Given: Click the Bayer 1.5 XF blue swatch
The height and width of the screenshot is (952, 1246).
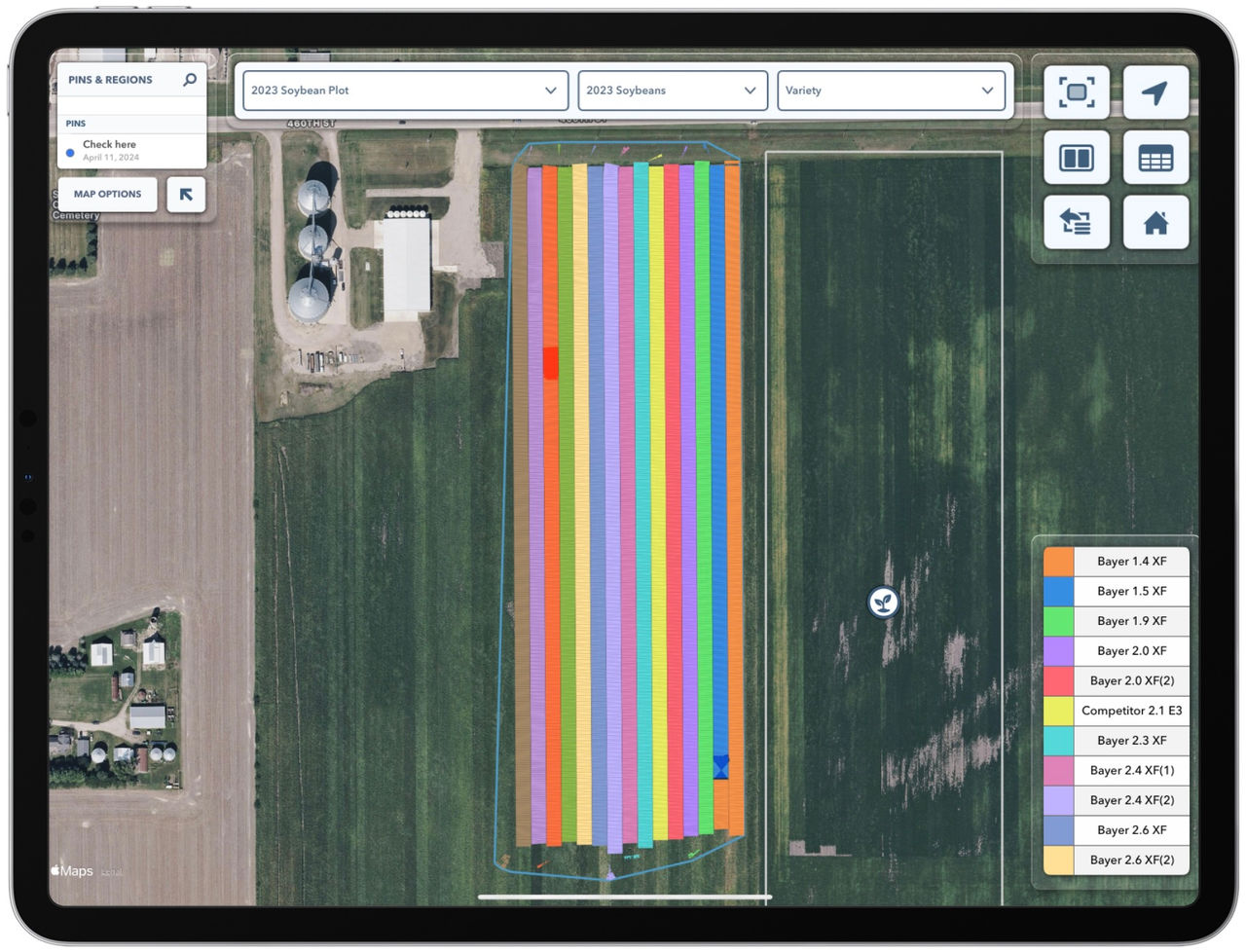Looking at the screenshot, I should [1058, 591].
